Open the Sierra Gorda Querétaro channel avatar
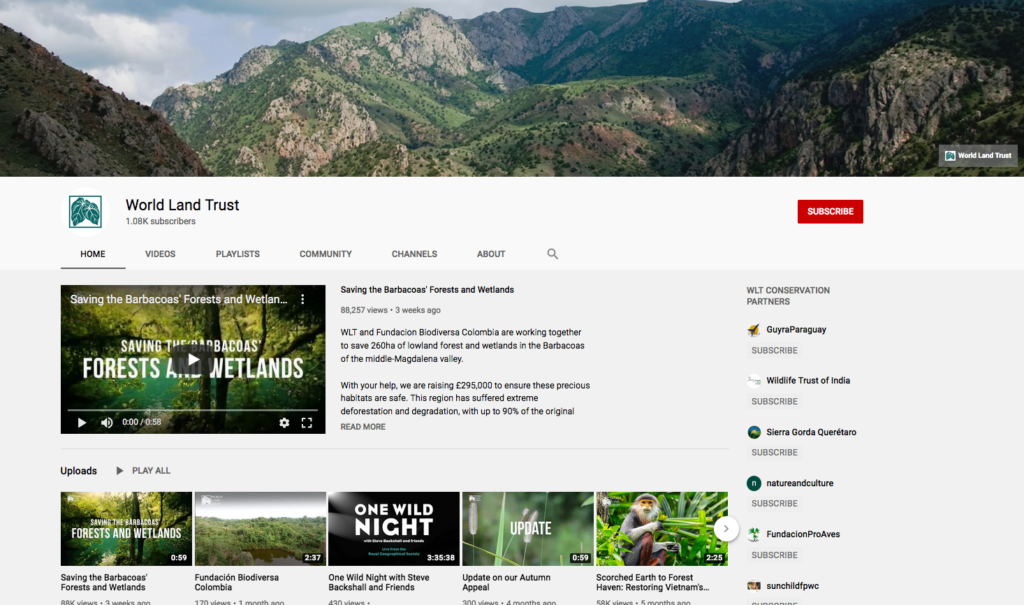The width and height of the screenshot is (1024, 605). pos(753,432)
